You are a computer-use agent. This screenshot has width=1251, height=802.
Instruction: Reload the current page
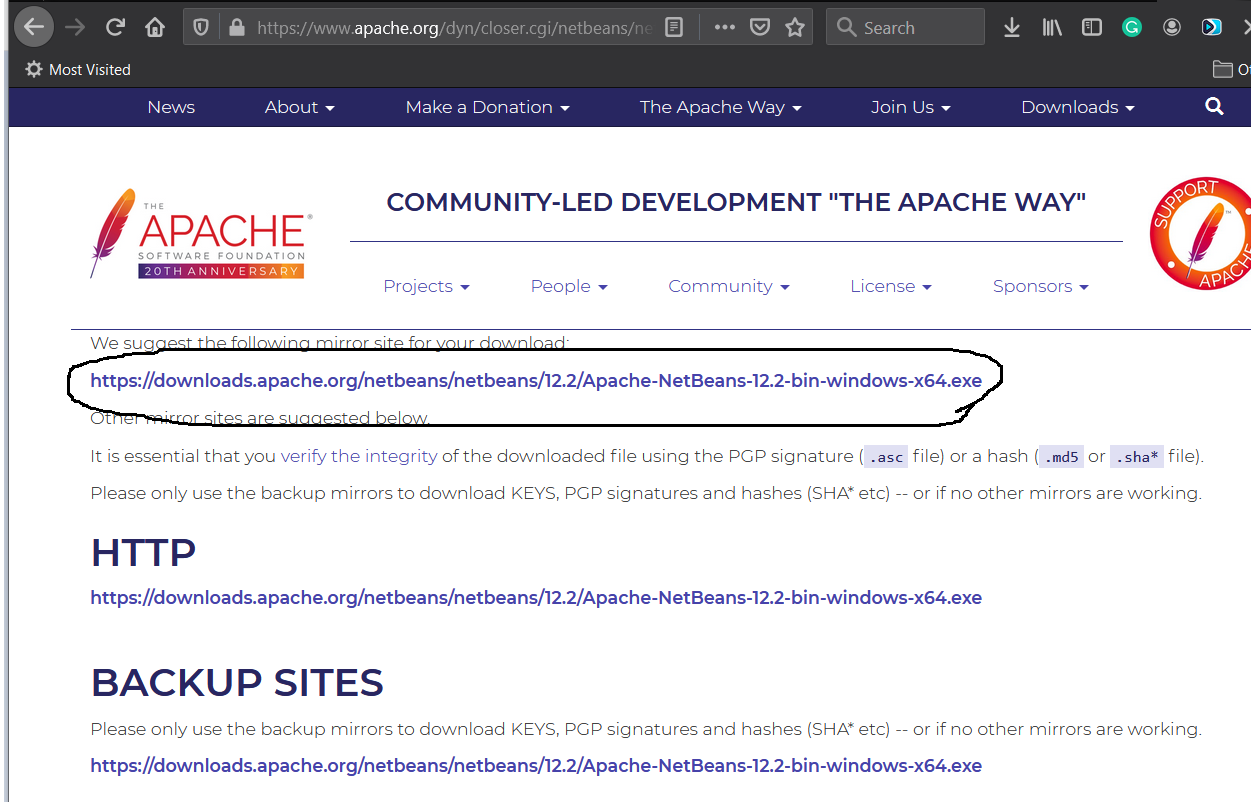(115, 27)
